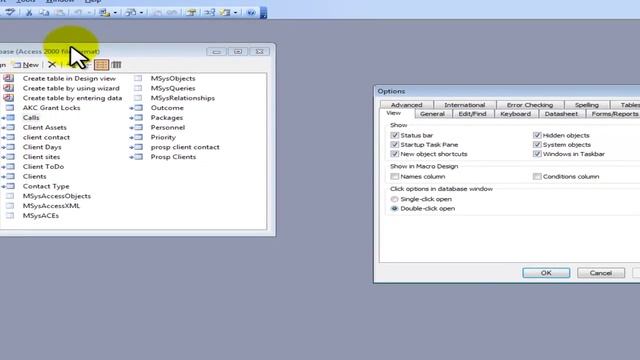Click the Undo arrow toolbar icon
Image resolution: width=640 pixels, height=360 pixels.
pos(78,13)
